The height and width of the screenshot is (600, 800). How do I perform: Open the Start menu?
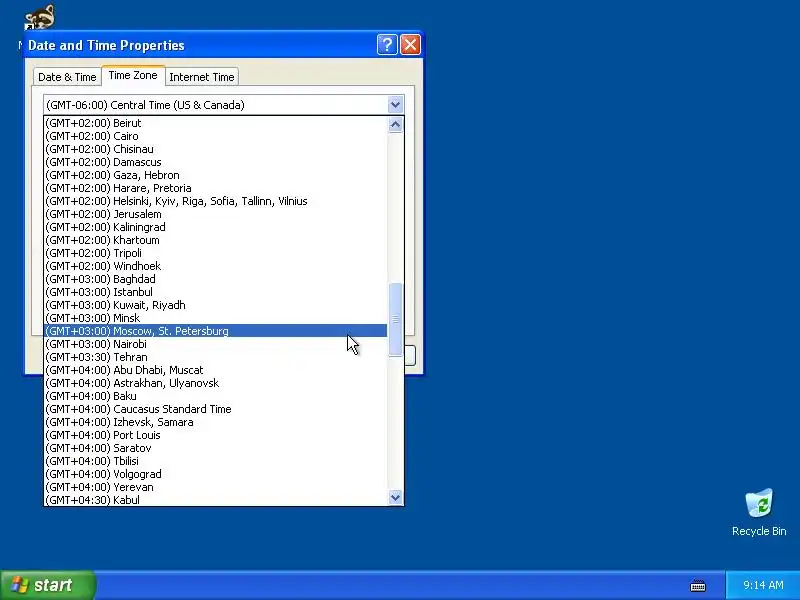[x=47, y=585]
